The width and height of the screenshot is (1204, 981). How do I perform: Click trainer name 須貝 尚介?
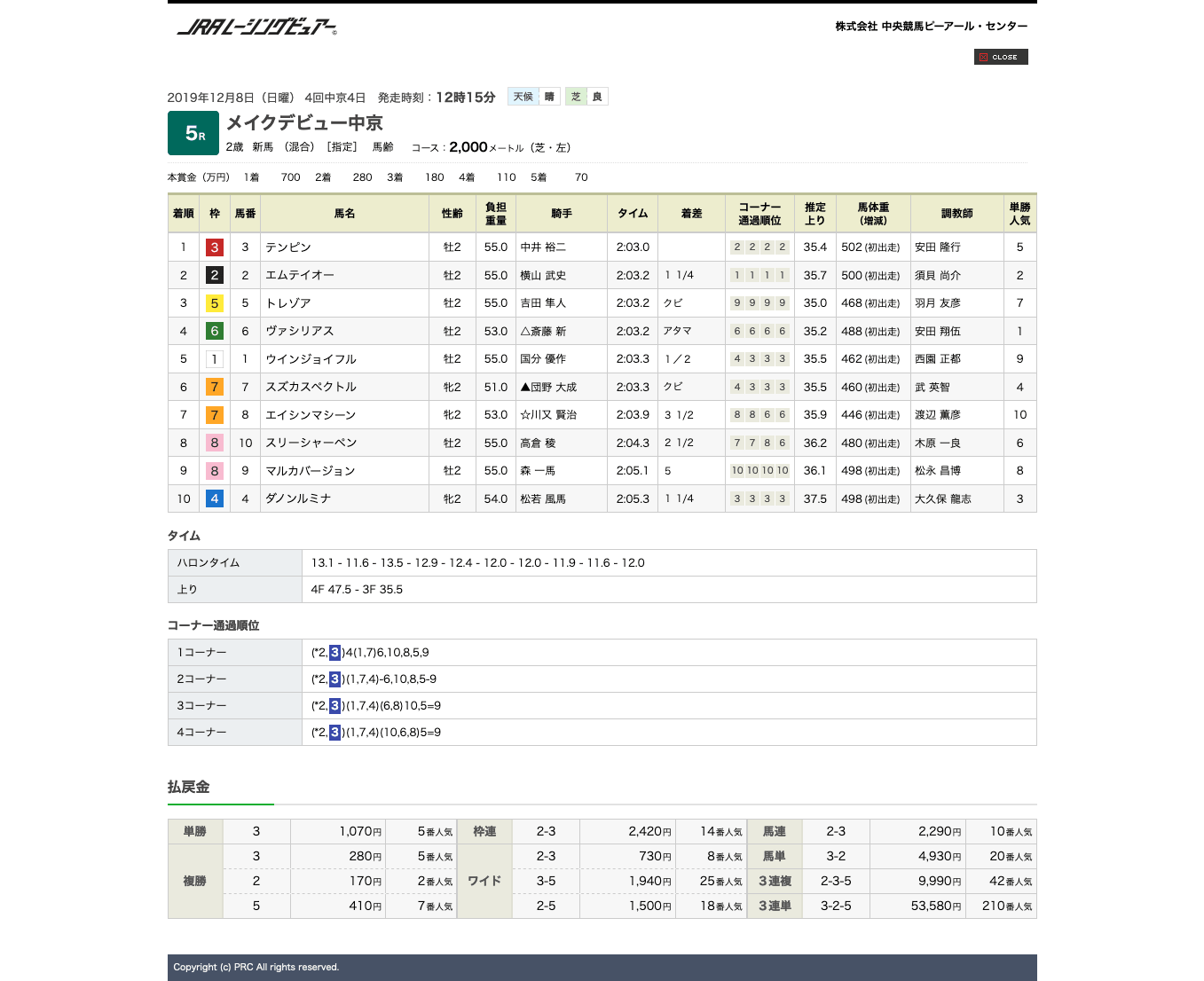pos(938,275)
